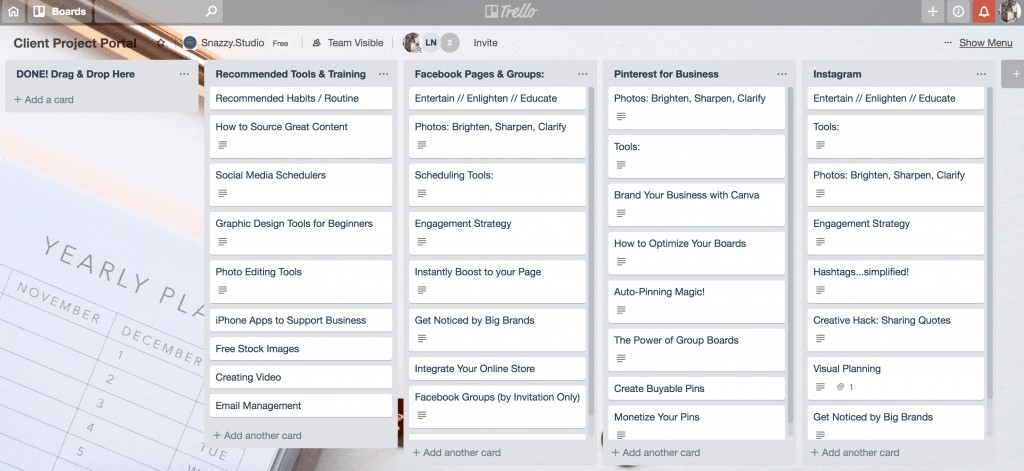This screenshot has height=471, width=1024.
Task: Star the Client Project Portal board
Action: point(161,42)
